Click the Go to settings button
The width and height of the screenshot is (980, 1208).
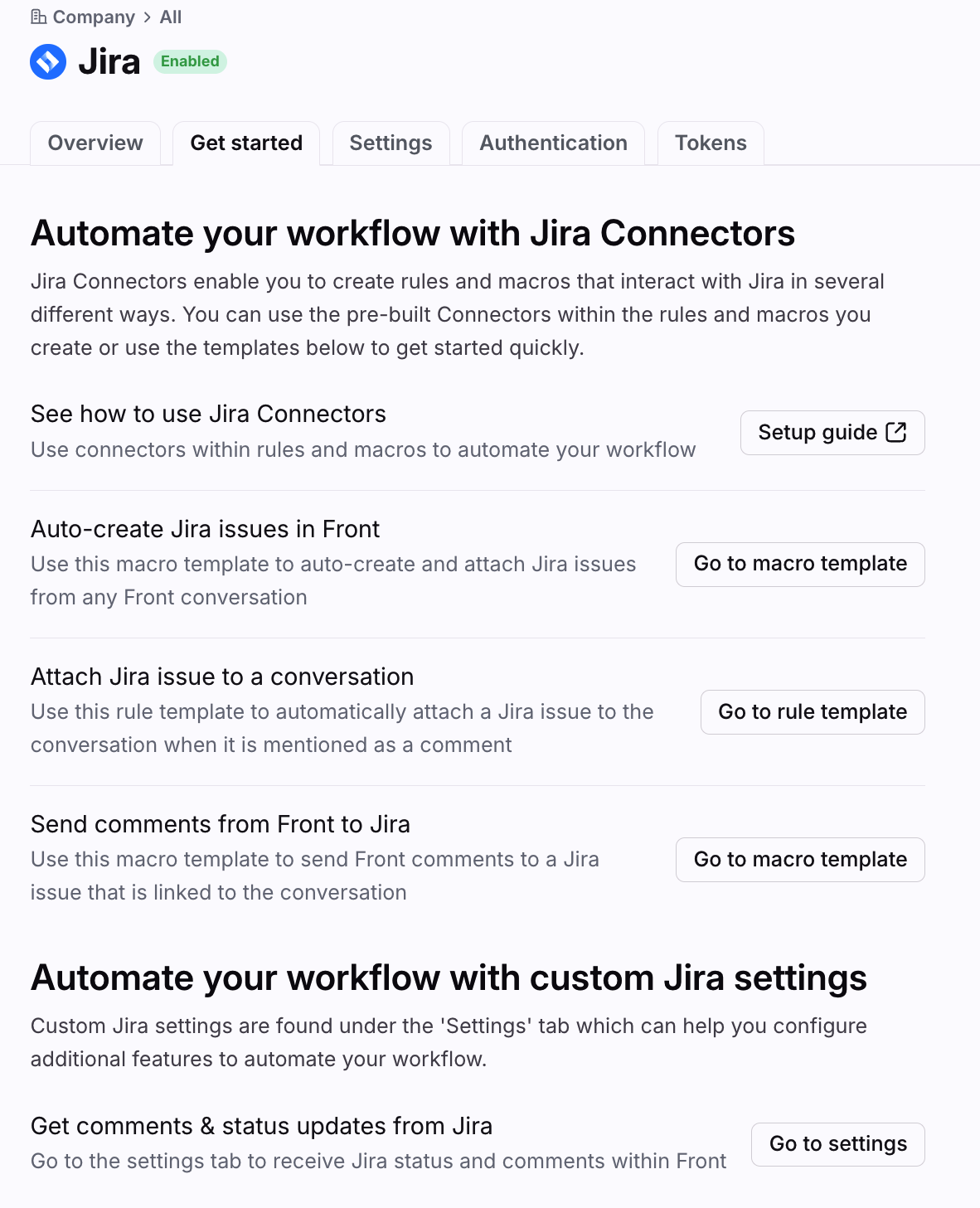click(838, 1144)
